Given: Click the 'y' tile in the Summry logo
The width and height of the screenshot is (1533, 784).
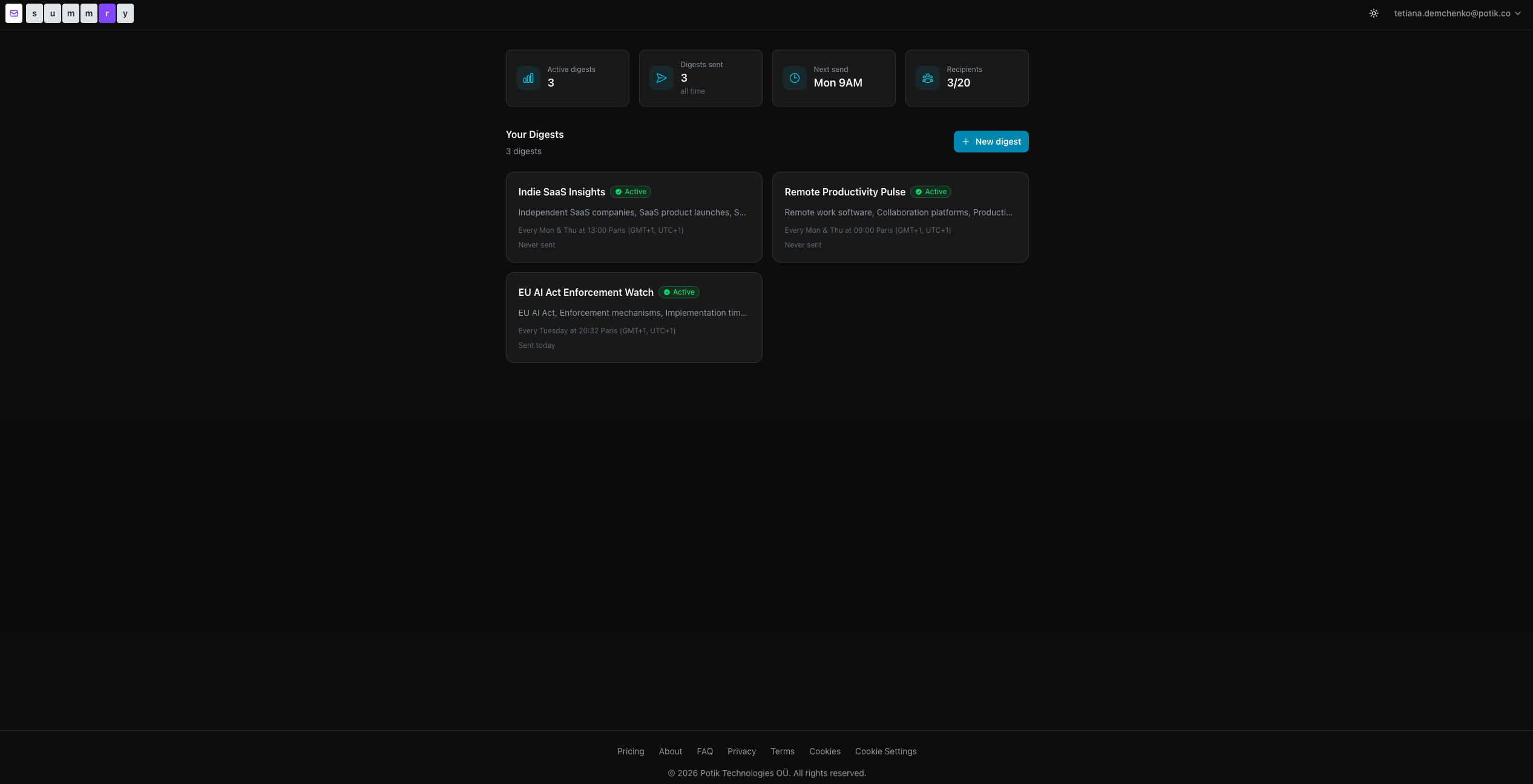Looking at the screenshot, I should (x=125, y=13).
